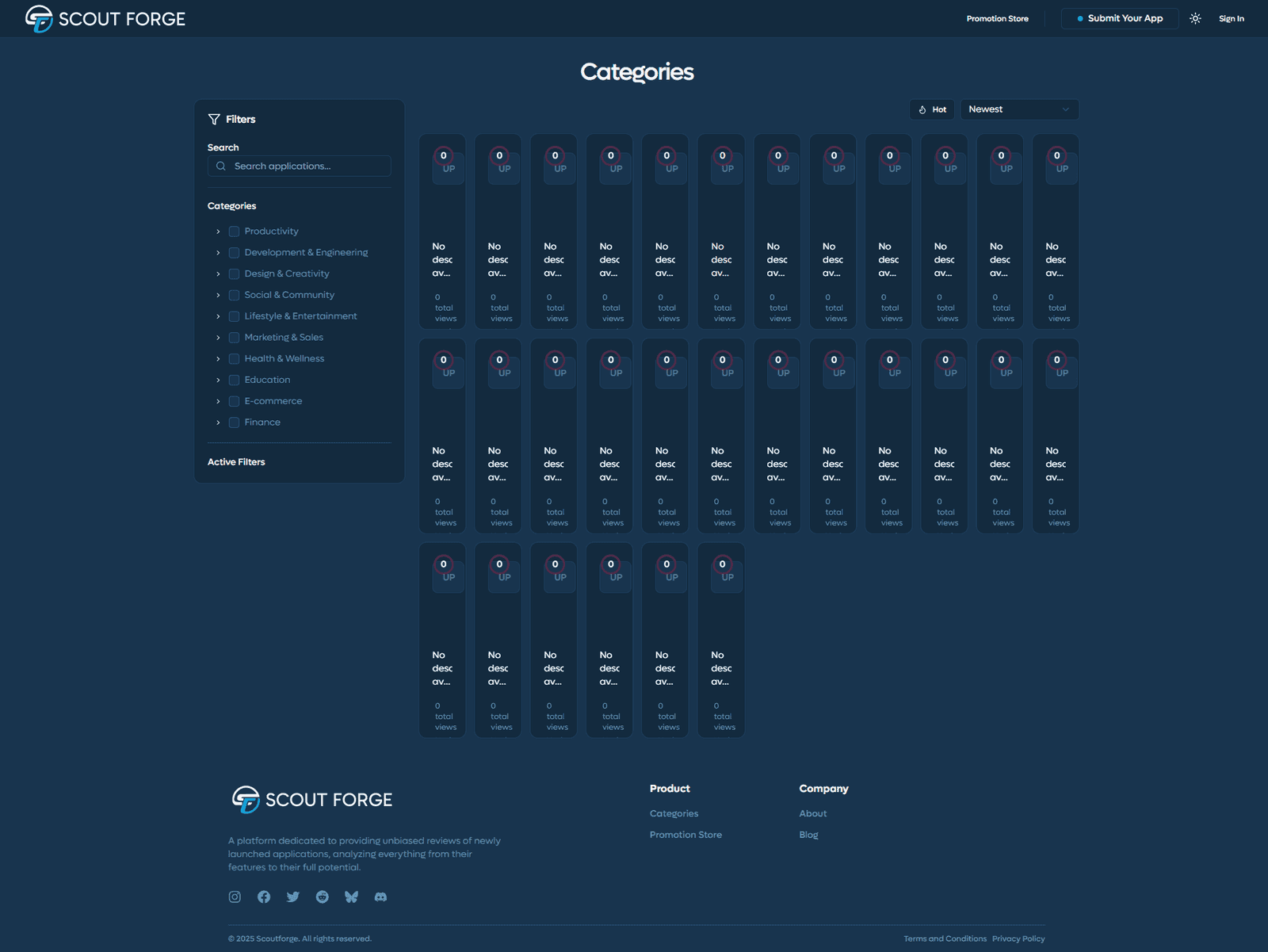The image size is (1268, 952).
Task: Click the Hot filter button
Action: click(932, 109)
